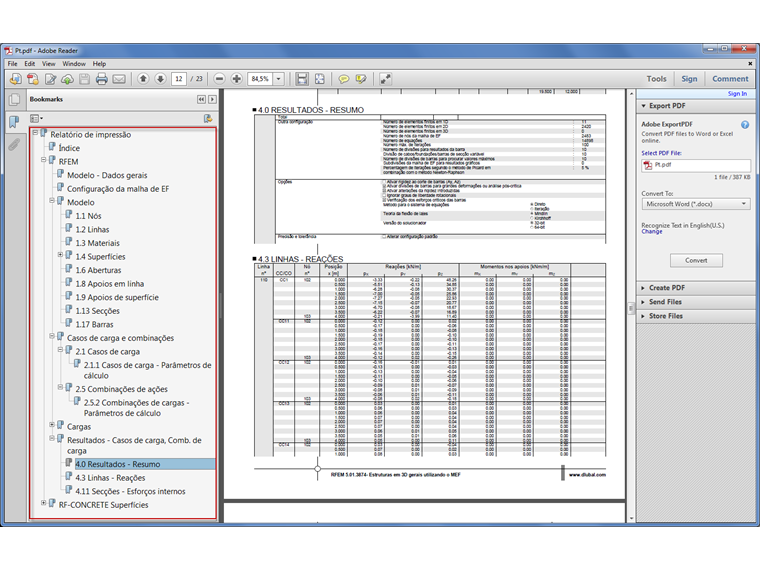760x570 pixels.
Task: Select the 4.3 Linhas - Reações bookmark
Action: [x=110, y=478]
